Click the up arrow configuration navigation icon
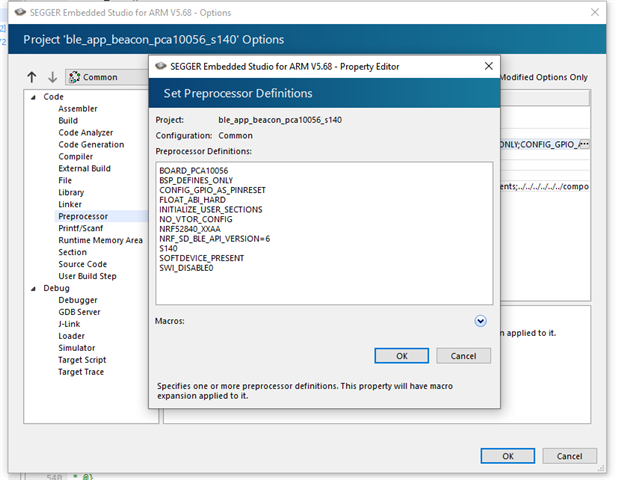Screen dimensions: 621x480 [x=32, y=77]
